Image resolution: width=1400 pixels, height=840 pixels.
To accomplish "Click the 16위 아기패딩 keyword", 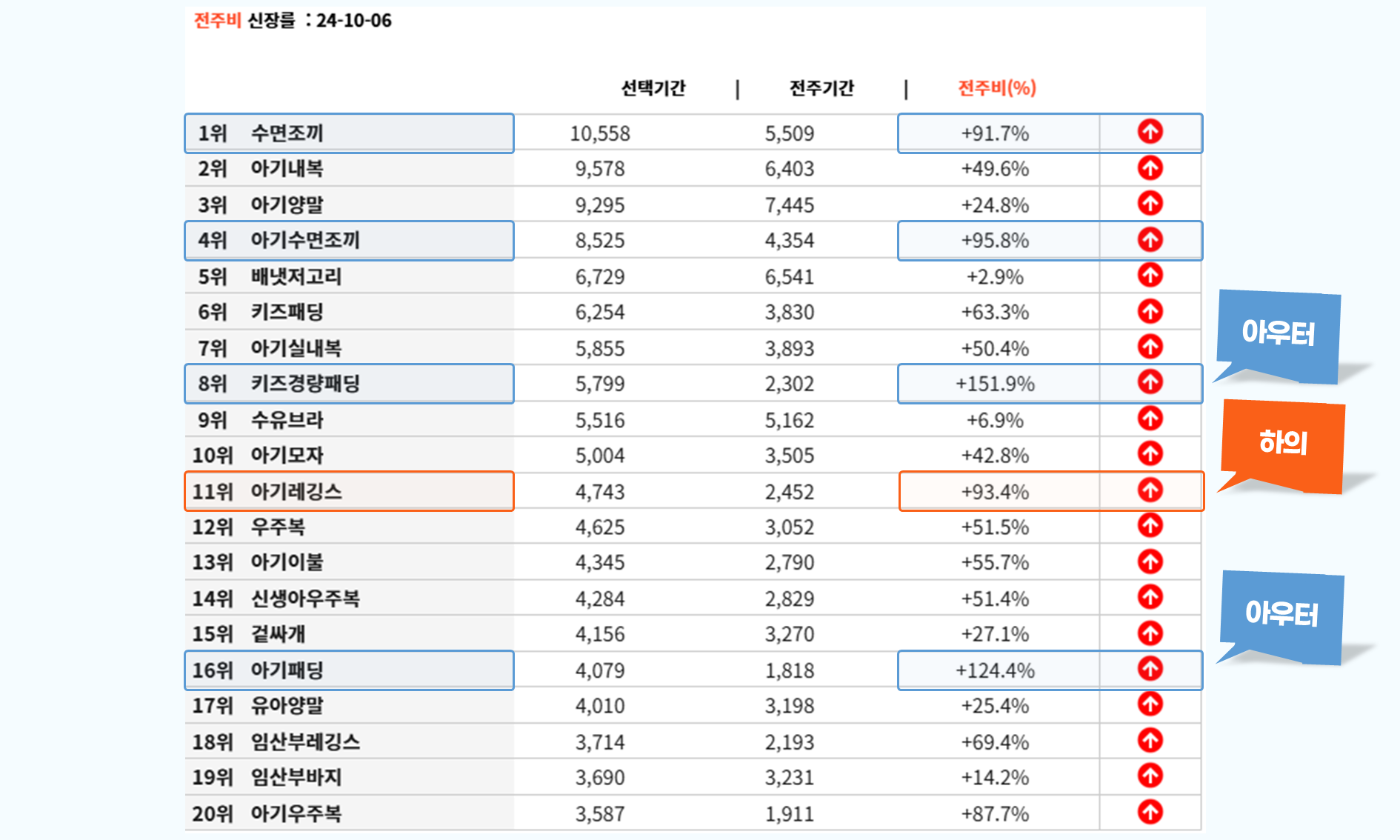I will [287, 670].
